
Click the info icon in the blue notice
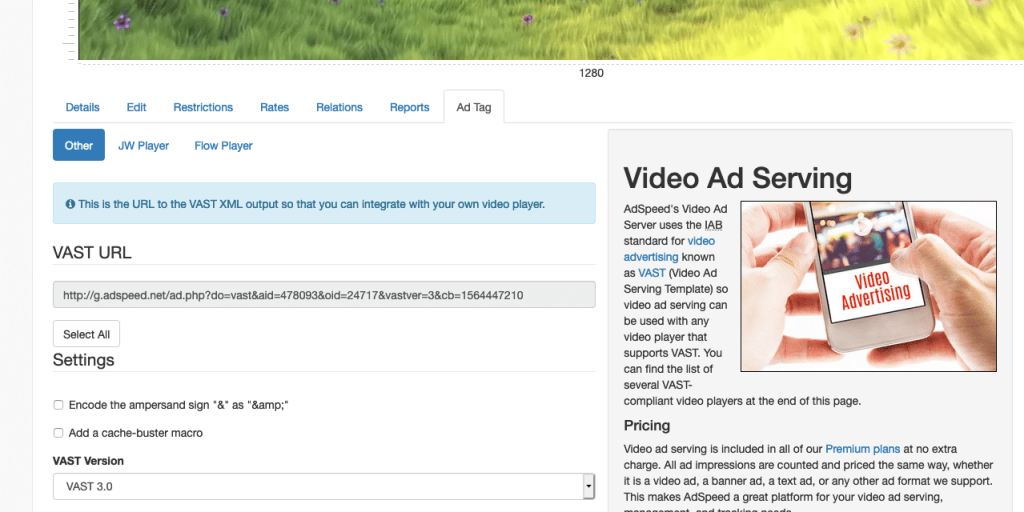tap(71, 204)
